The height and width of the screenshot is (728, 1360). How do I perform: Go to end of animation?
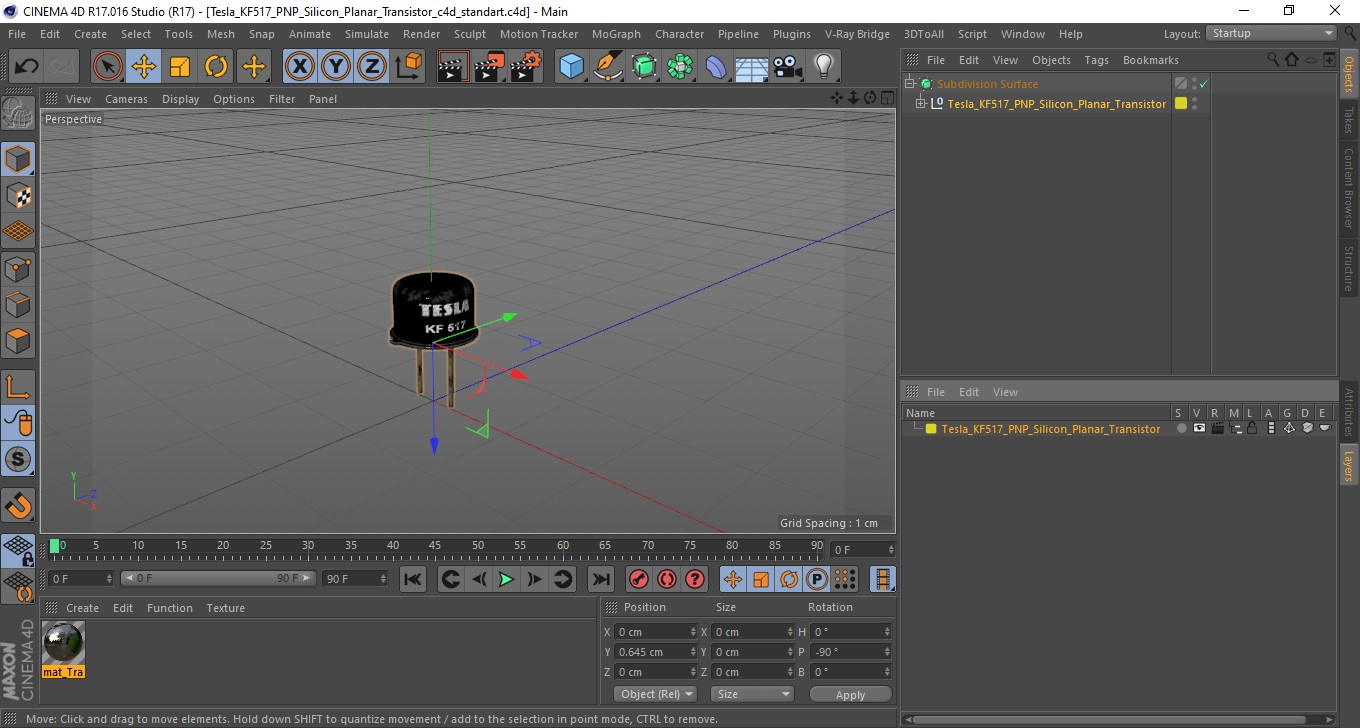point(600,579)
